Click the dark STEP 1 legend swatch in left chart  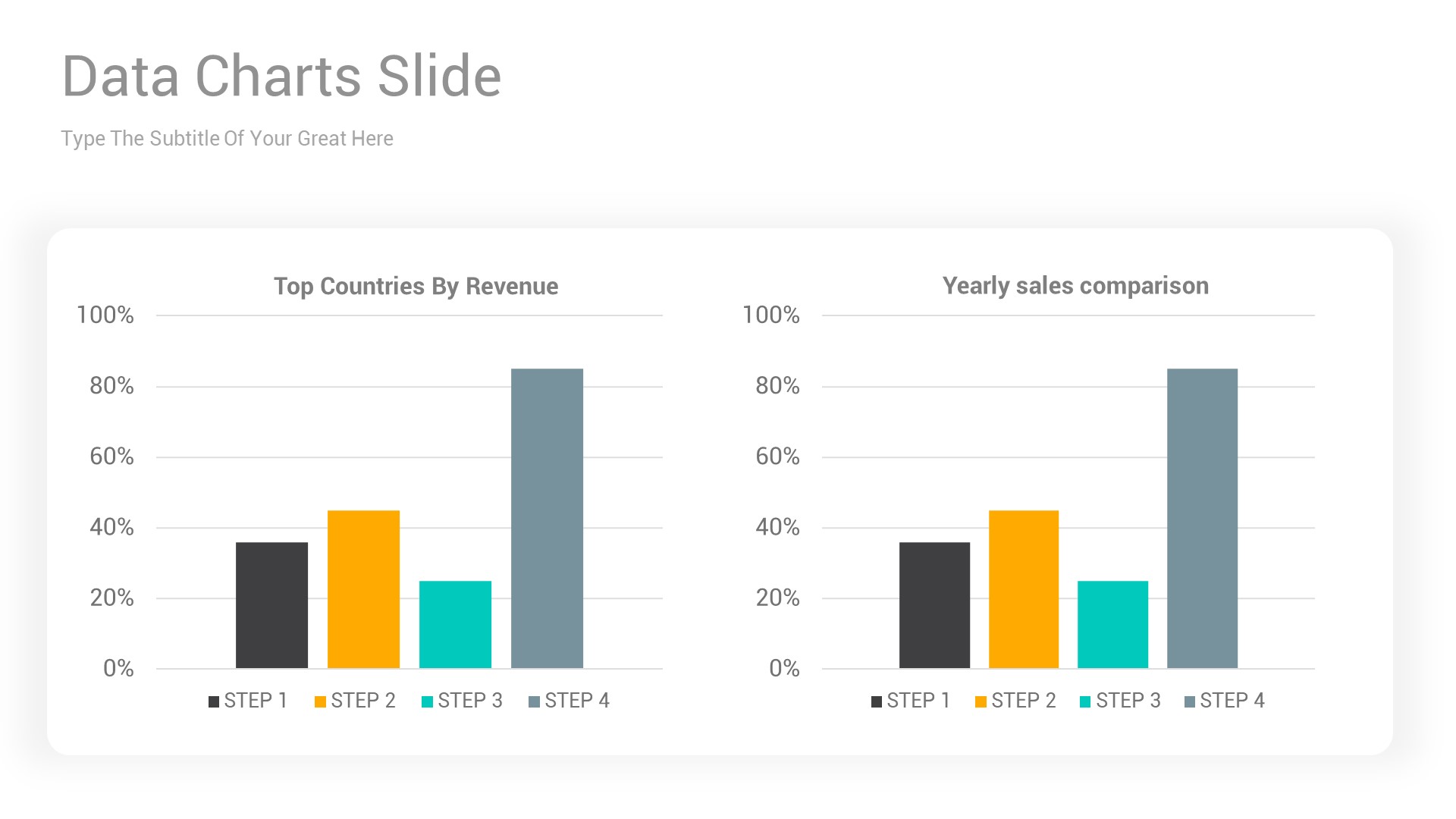pyautogui.click(x=214, y=701)
